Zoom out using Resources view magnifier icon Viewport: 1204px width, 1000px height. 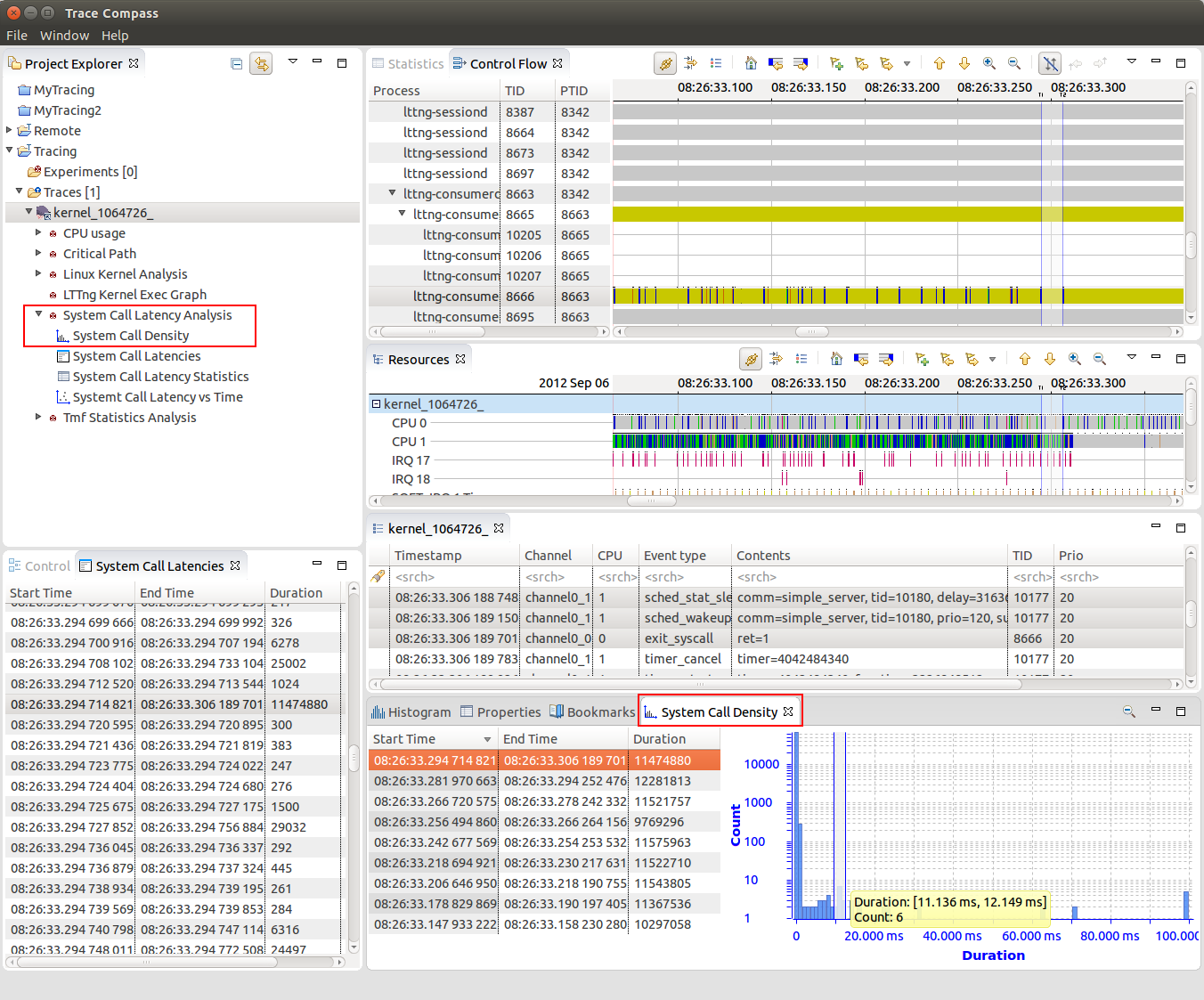[x=1100, y=359]
